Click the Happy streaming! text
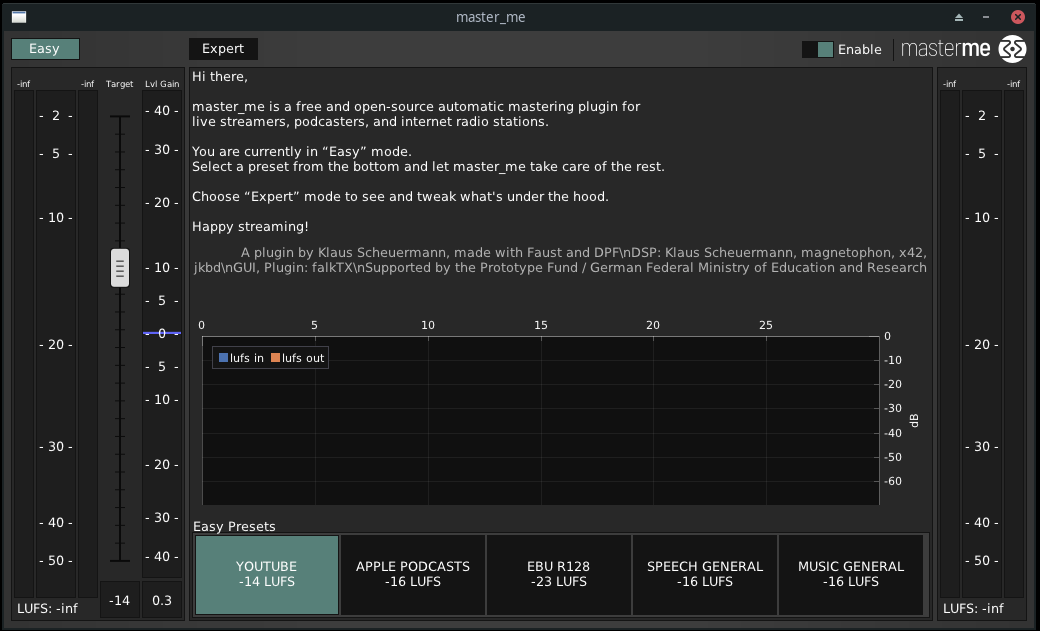 pos(250,227)
